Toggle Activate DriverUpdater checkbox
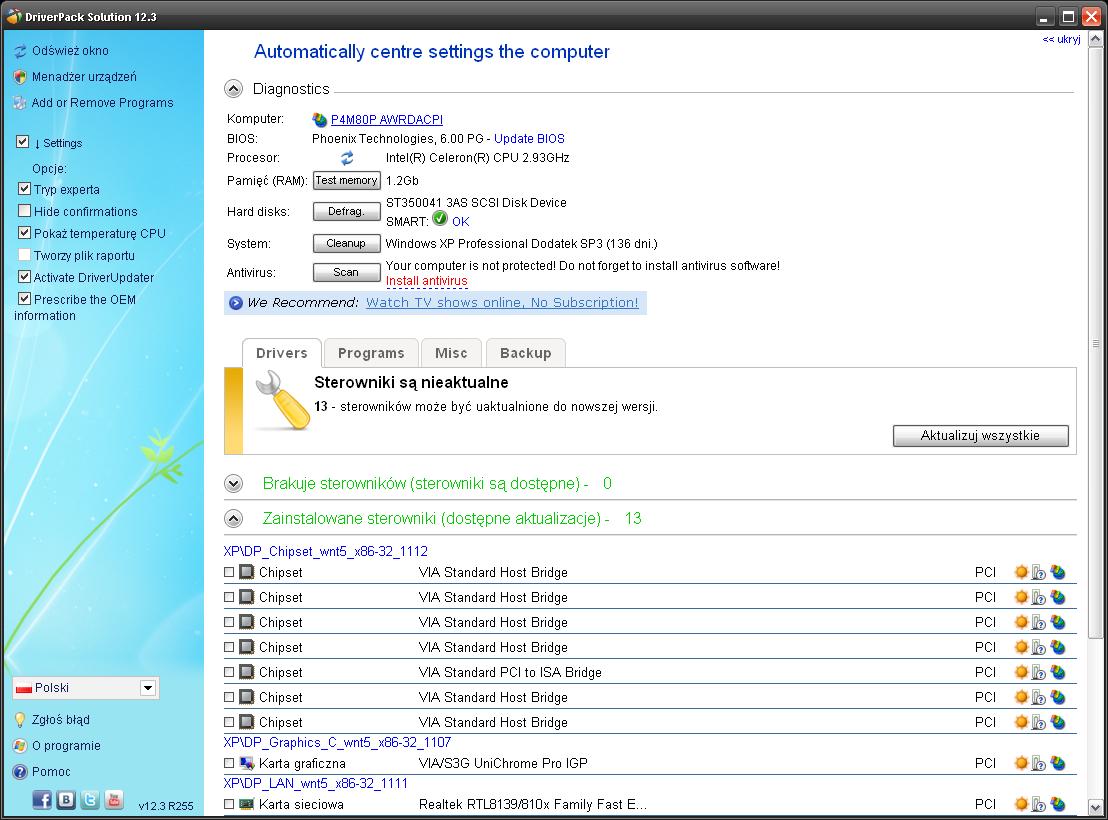1108x820 pixels. tap(25, 277)
